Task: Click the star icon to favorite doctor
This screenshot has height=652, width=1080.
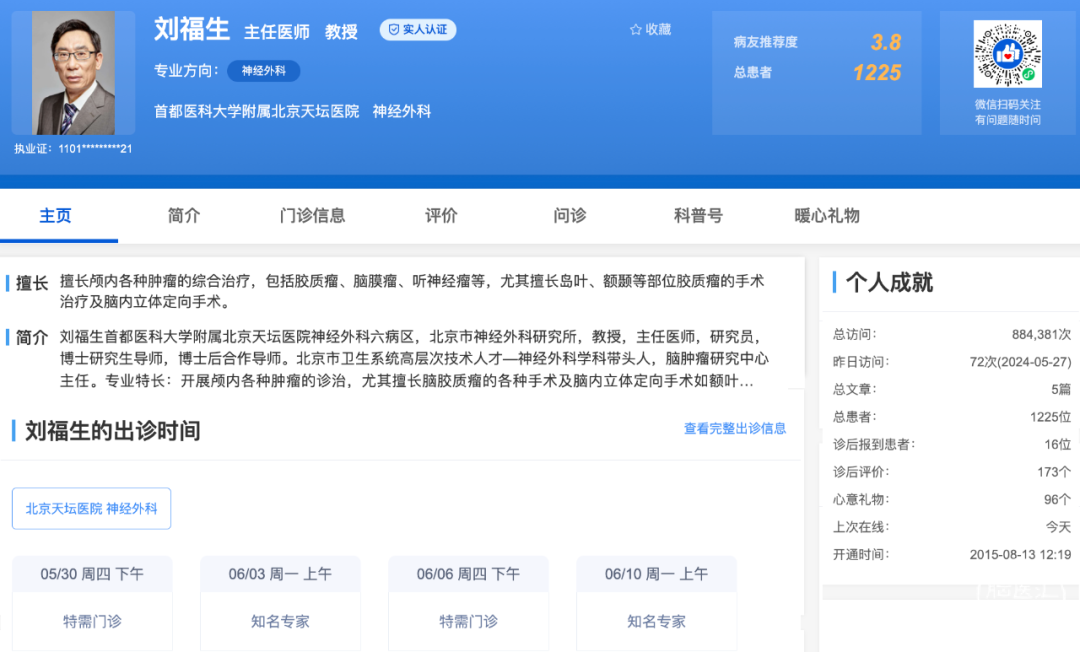Action: (x=635, y=30)
